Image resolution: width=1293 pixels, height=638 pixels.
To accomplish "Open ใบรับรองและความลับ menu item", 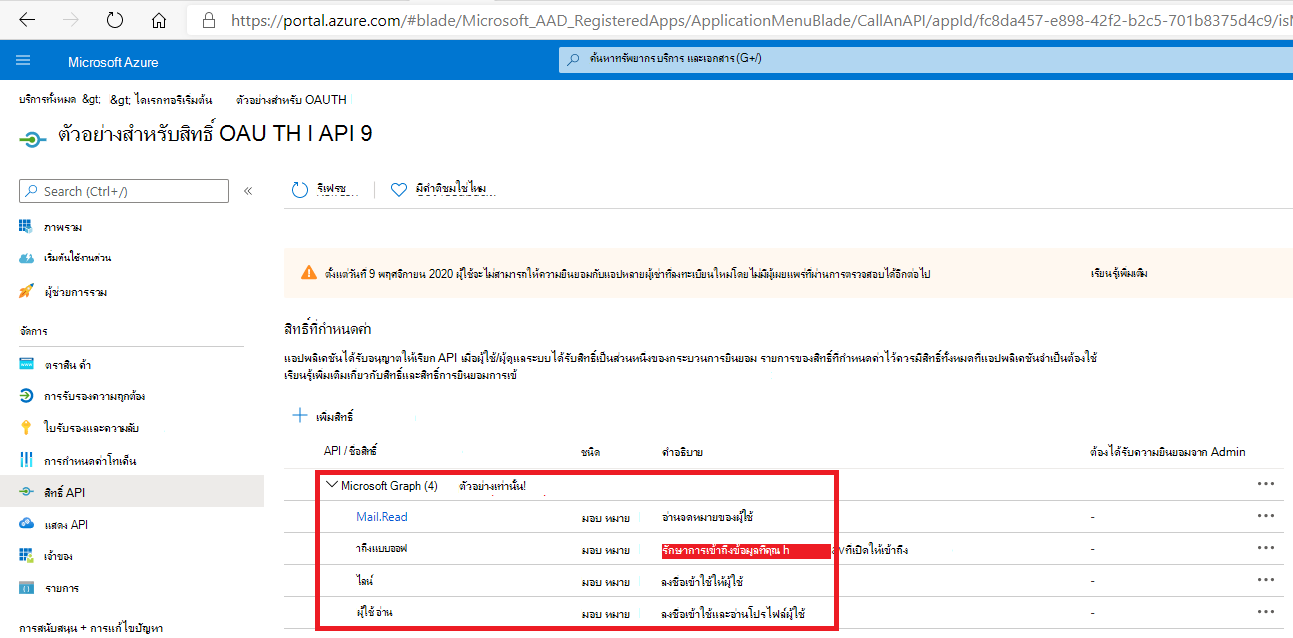I will point(91,429).
